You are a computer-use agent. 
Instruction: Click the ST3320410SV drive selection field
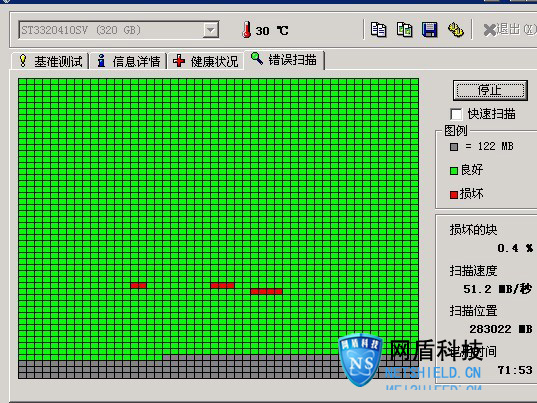119,30
